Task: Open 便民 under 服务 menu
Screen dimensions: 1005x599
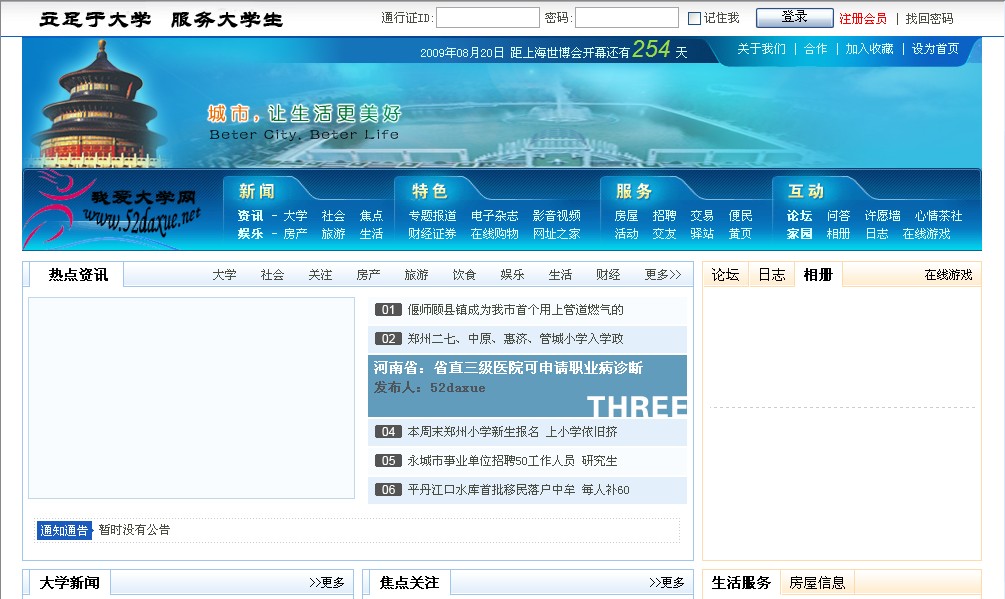Action: (740, 216)
